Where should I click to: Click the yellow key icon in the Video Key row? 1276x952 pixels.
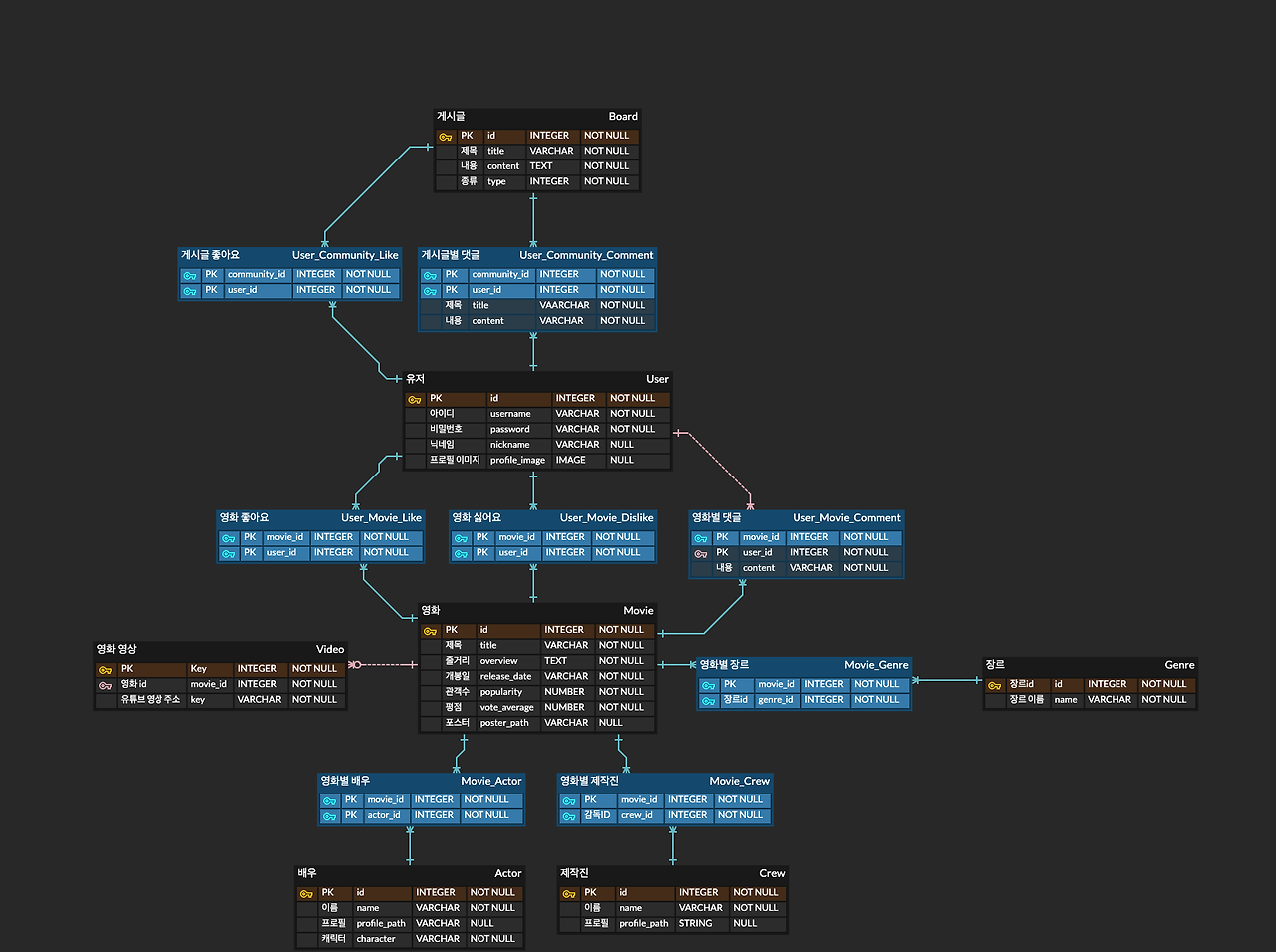pos(105,671)
